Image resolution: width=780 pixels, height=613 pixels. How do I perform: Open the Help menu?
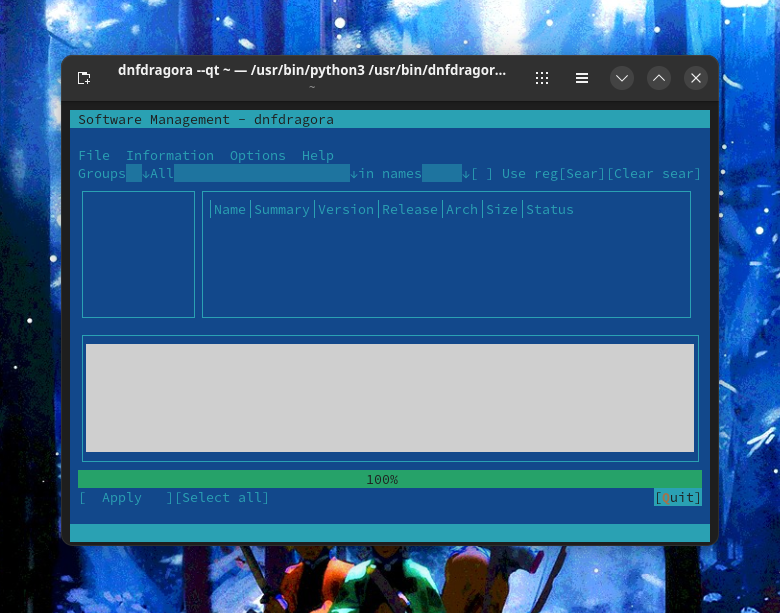(x=317, y=155)
